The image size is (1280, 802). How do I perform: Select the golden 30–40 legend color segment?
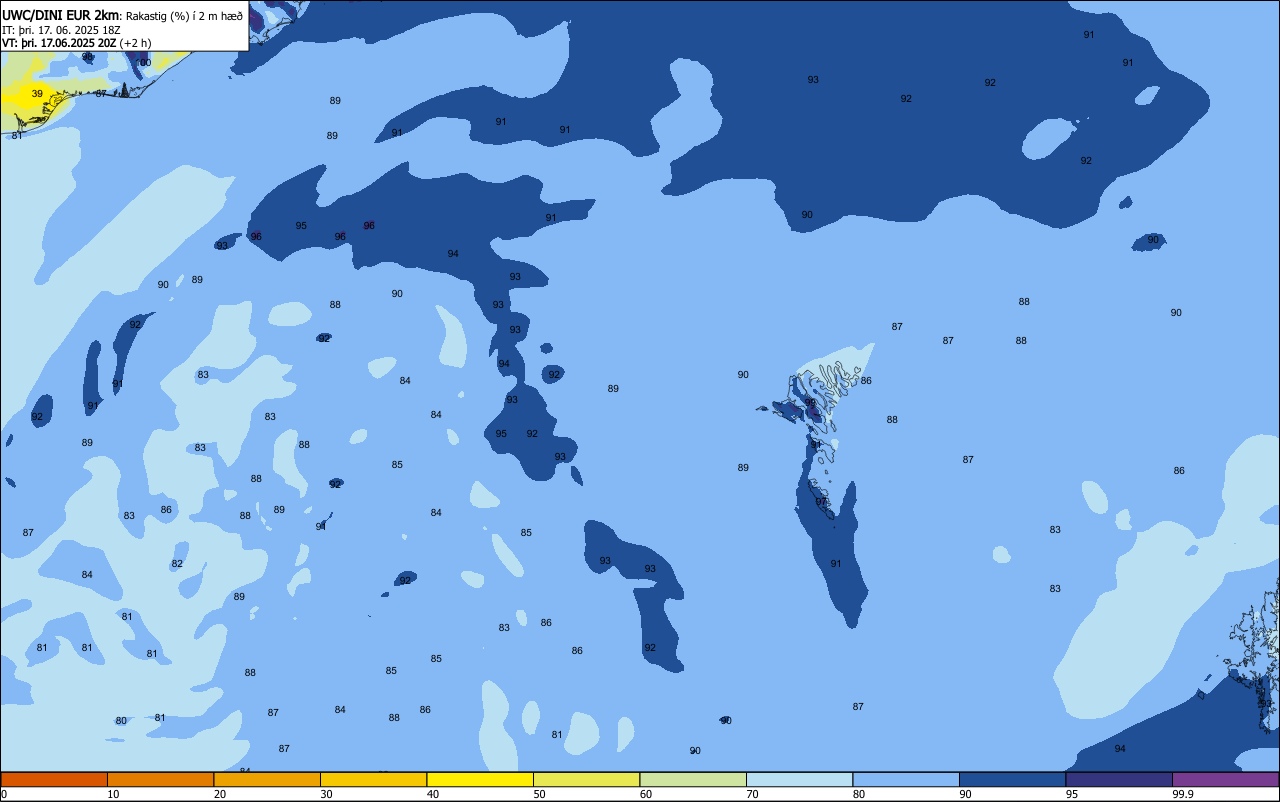373,779
